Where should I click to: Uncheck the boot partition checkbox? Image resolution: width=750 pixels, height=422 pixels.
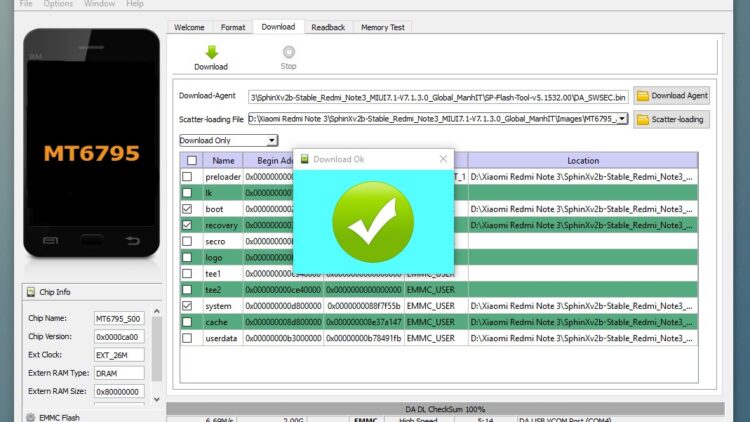coord(188,209)
